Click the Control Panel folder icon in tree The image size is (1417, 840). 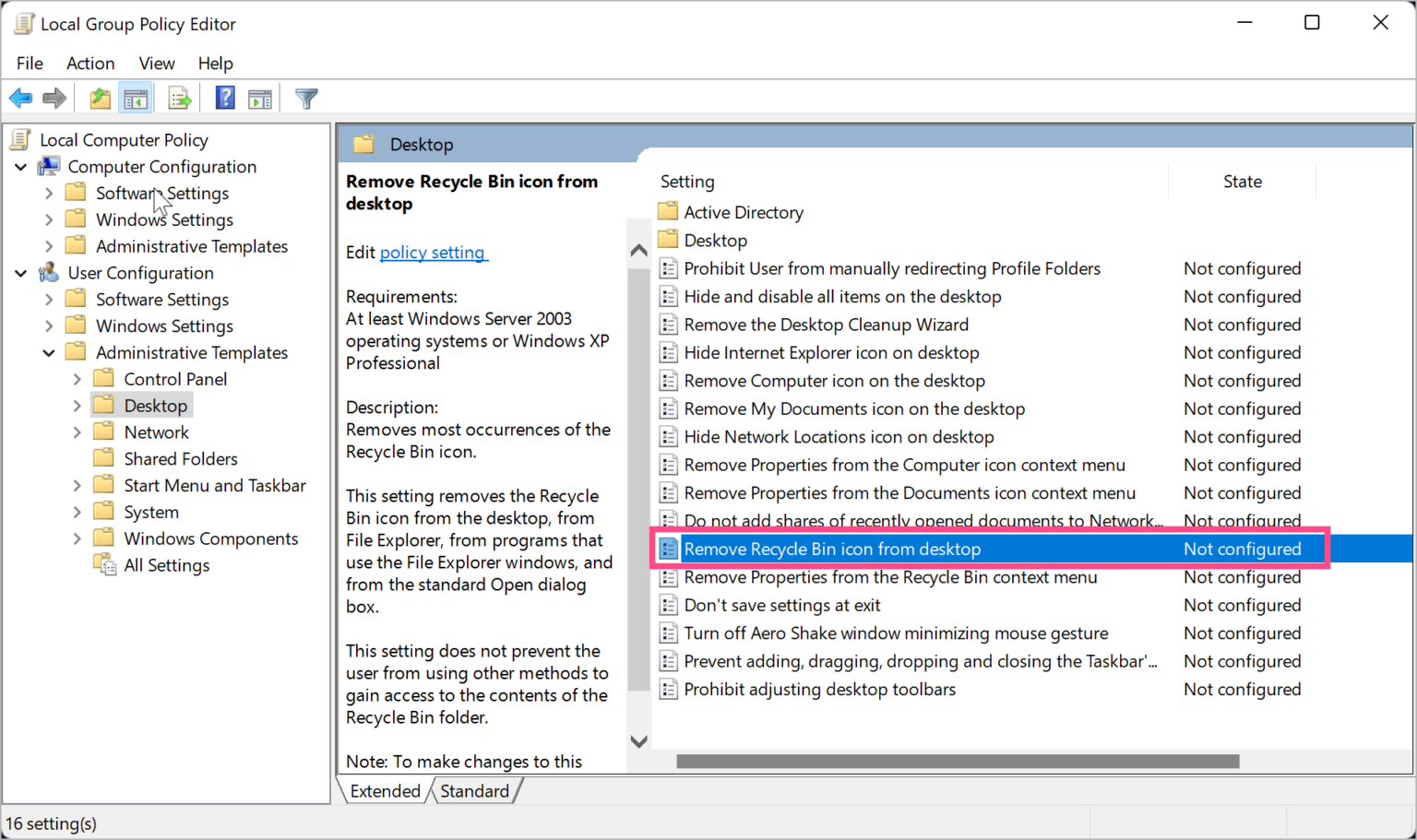click(x=104, y=378)
